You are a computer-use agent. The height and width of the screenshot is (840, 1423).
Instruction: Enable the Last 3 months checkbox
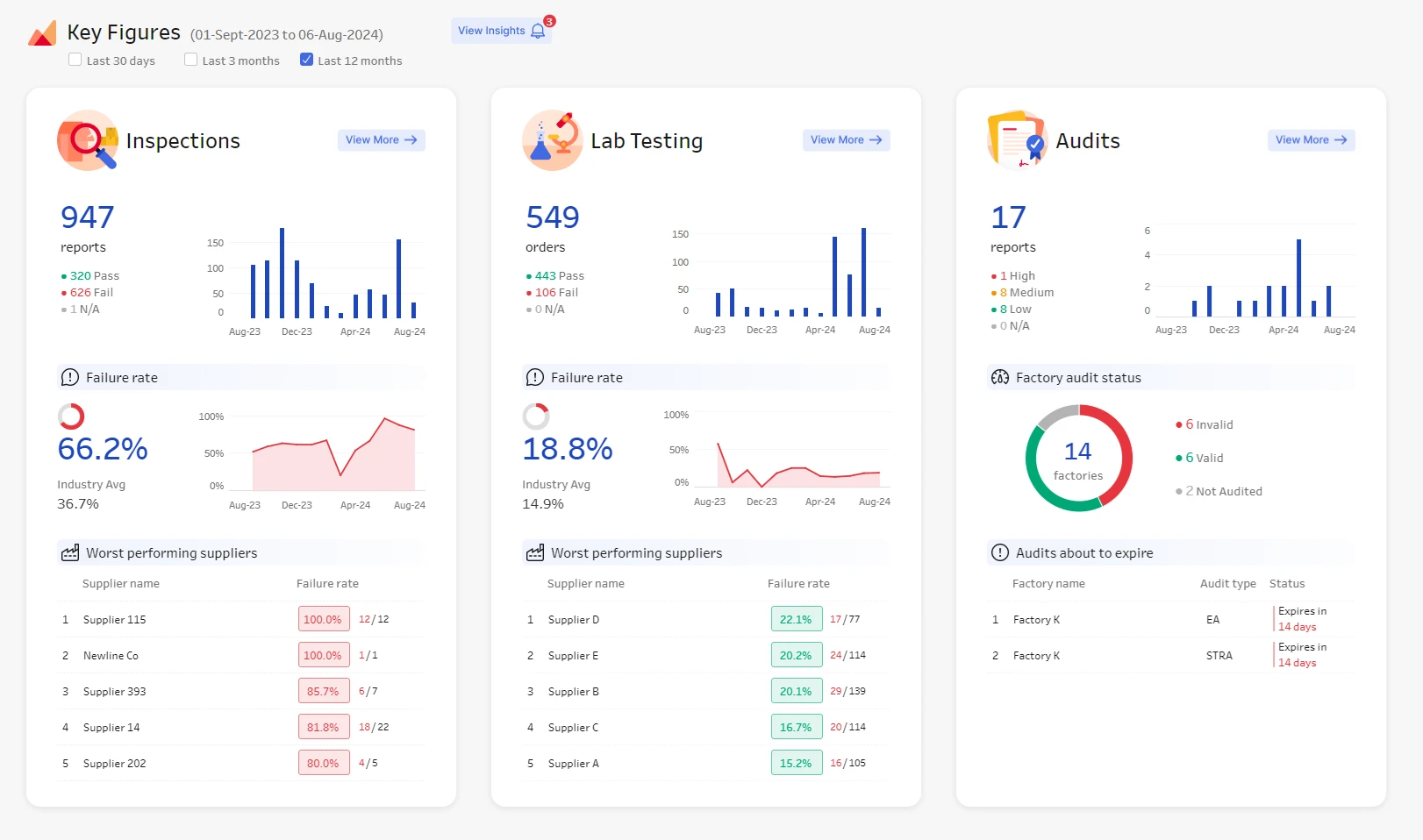click(x=191, y=60)
